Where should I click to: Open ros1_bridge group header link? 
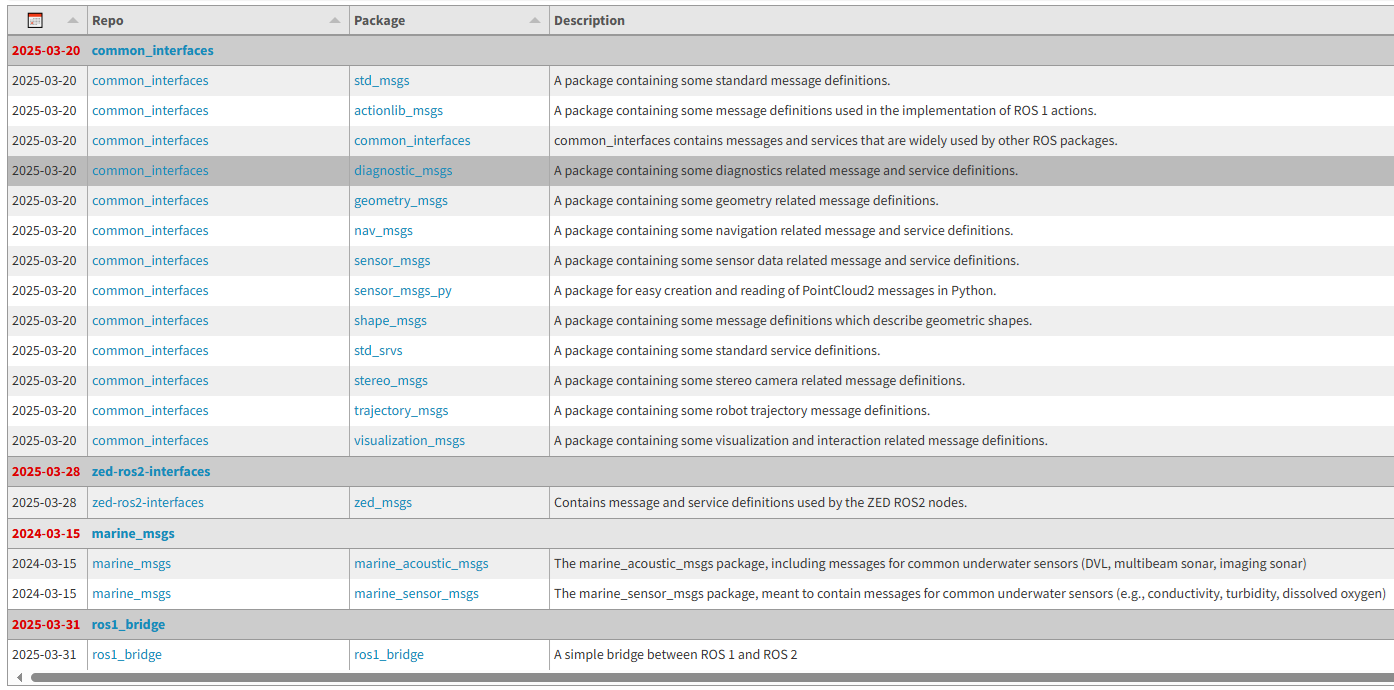[129, 624]
